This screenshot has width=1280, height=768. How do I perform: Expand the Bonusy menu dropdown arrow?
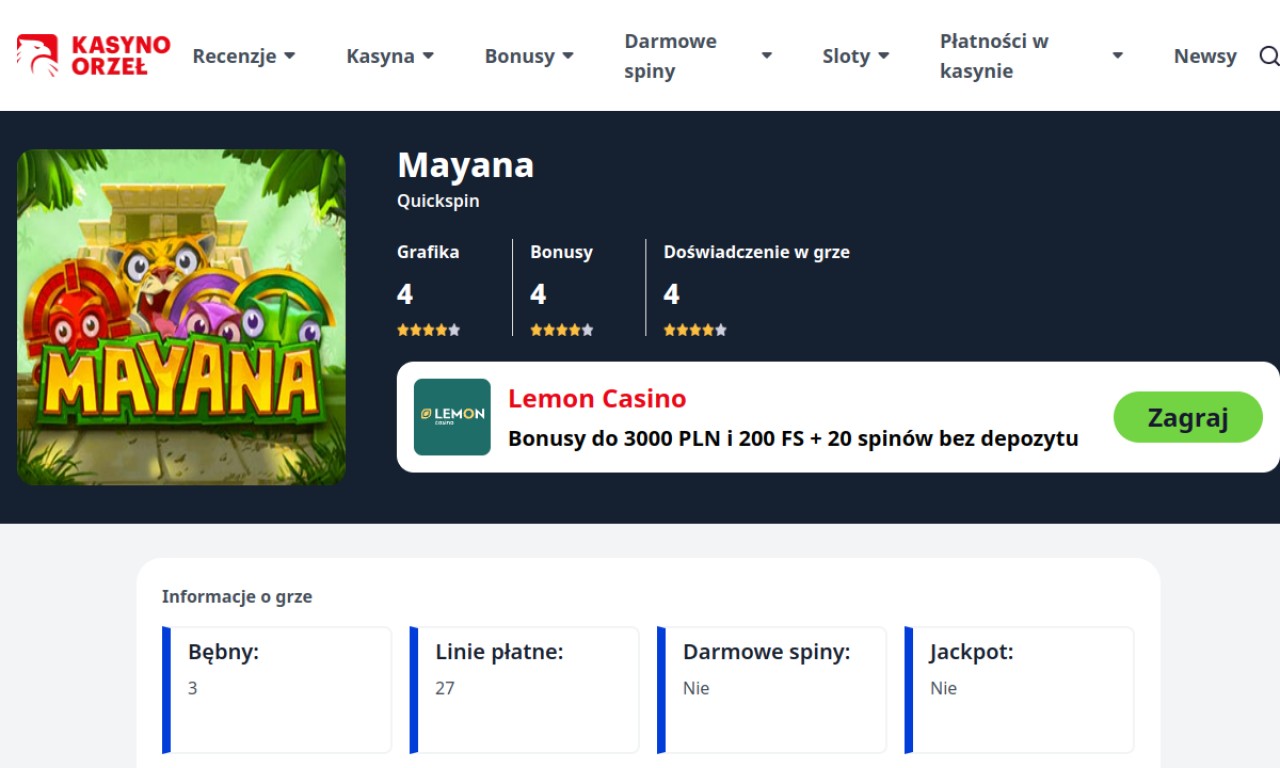568,56
